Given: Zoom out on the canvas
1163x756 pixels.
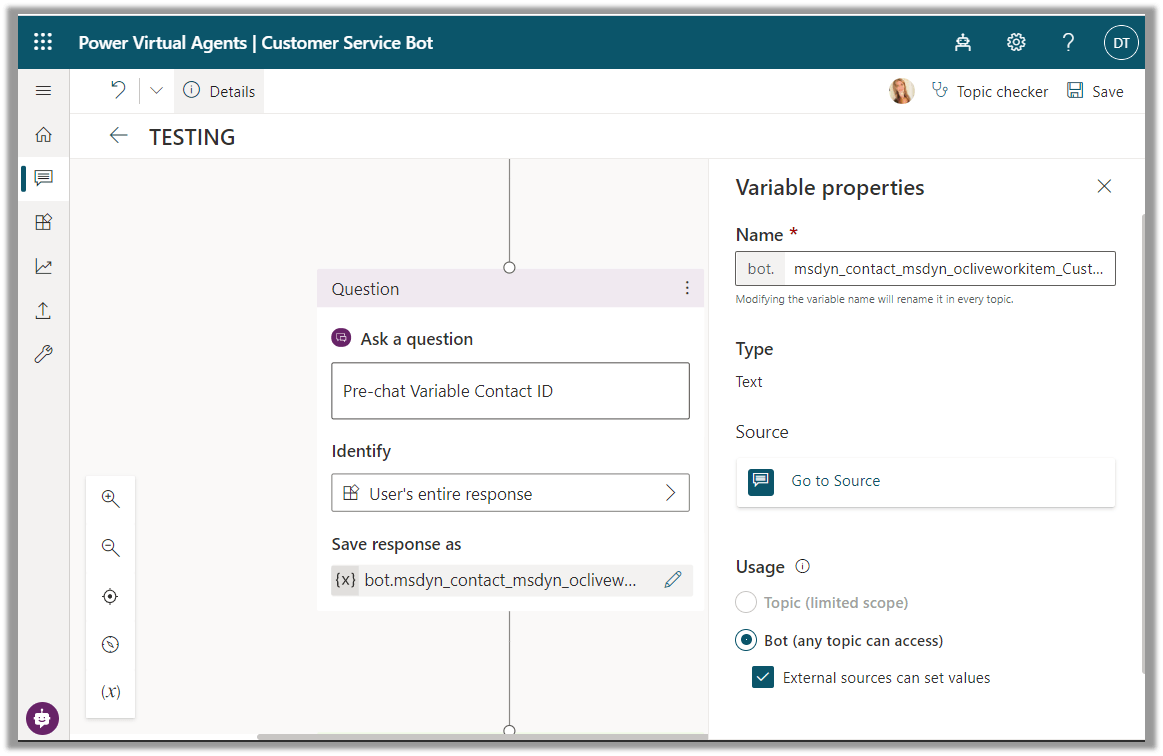Looking at the screenshot, I should (111, 548).
